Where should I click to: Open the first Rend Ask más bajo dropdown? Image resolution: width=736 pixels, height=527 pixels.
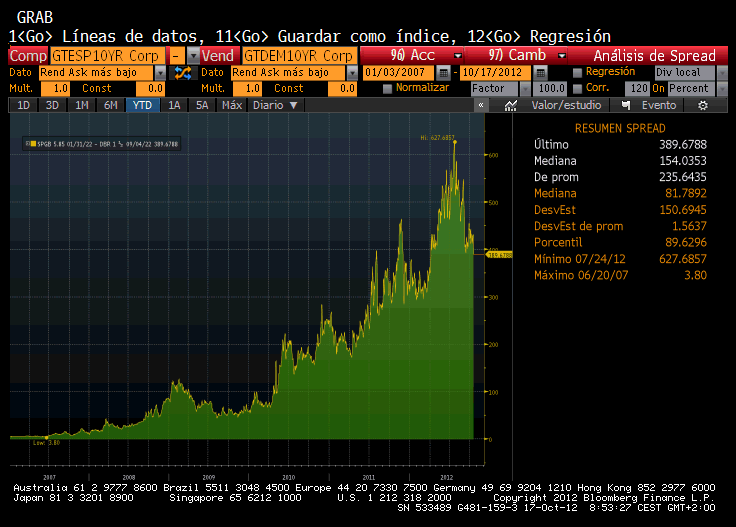click(161, 73)
